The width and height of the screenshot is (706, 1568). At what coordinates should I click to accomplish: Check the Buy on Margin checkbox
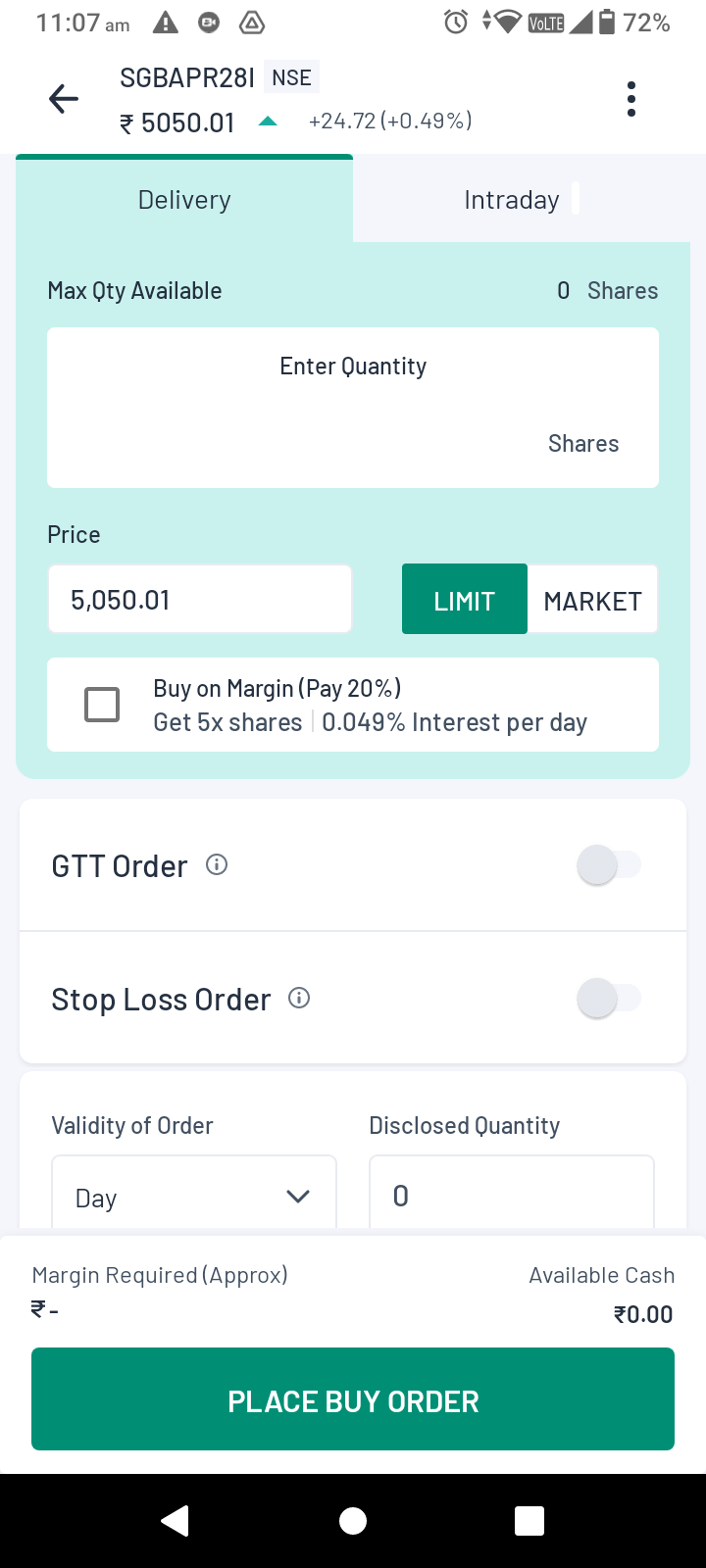102,705
